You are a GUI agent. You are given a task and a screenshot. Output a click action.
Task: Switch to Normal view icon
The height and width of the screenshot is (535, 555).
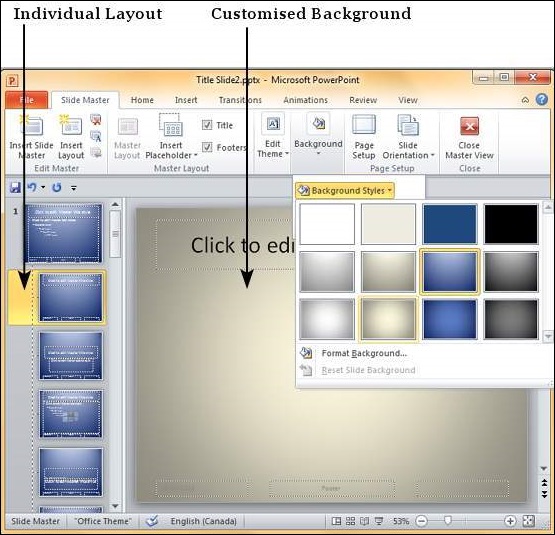point(336,521)
